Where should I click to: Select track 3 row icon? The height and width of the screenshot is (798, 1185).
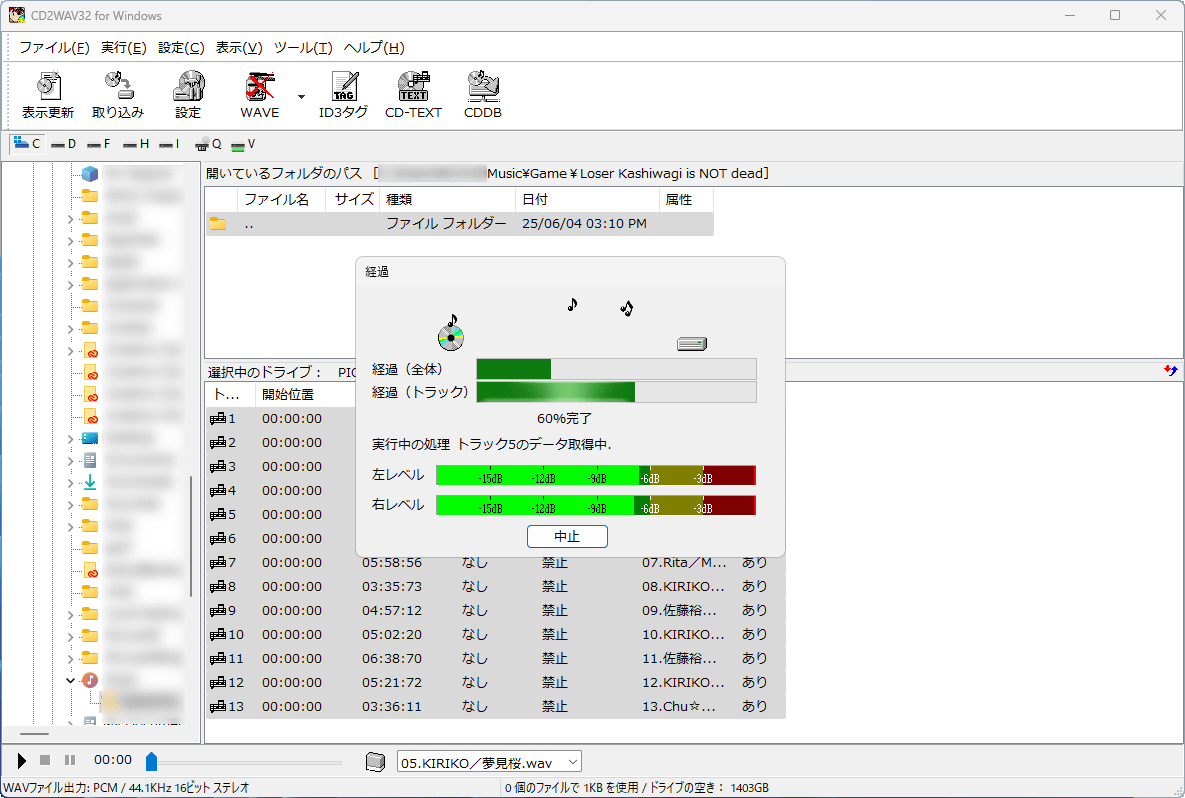pyautogui.click(x=218, y=467)
